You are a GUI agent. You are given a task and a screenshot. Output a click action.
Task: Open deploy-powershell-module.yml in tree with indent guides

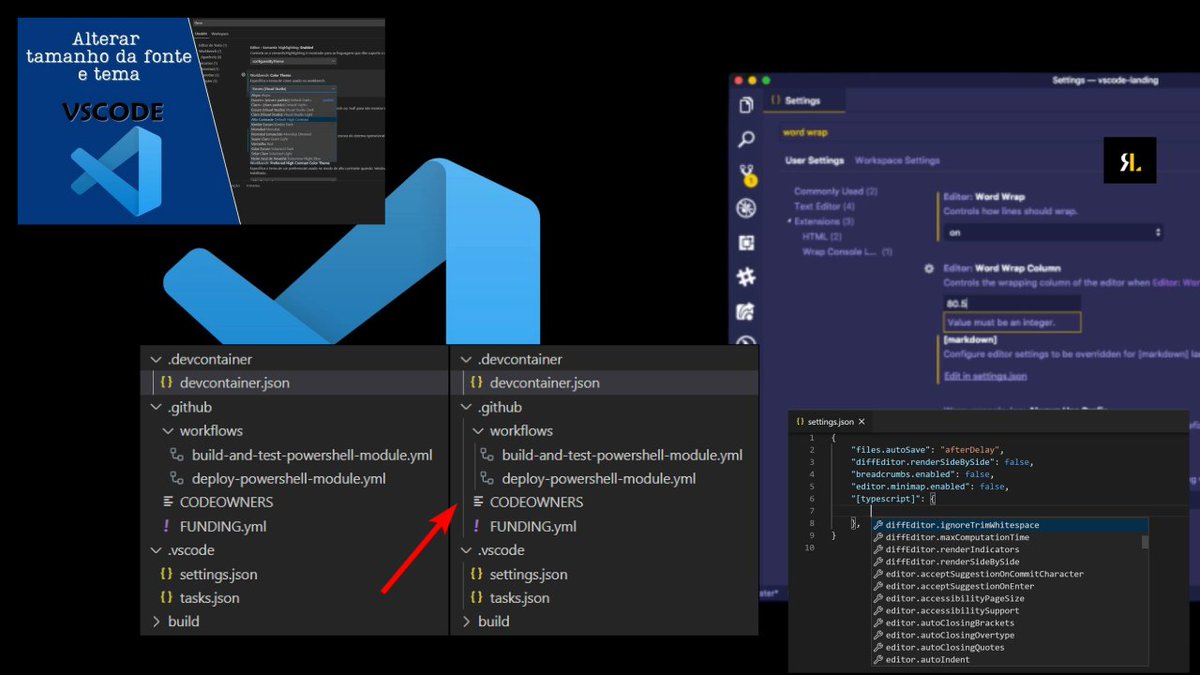tap(599, 479)
